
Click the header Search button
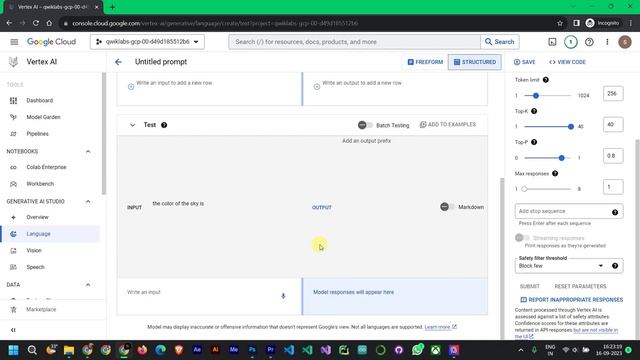(500, 42)
